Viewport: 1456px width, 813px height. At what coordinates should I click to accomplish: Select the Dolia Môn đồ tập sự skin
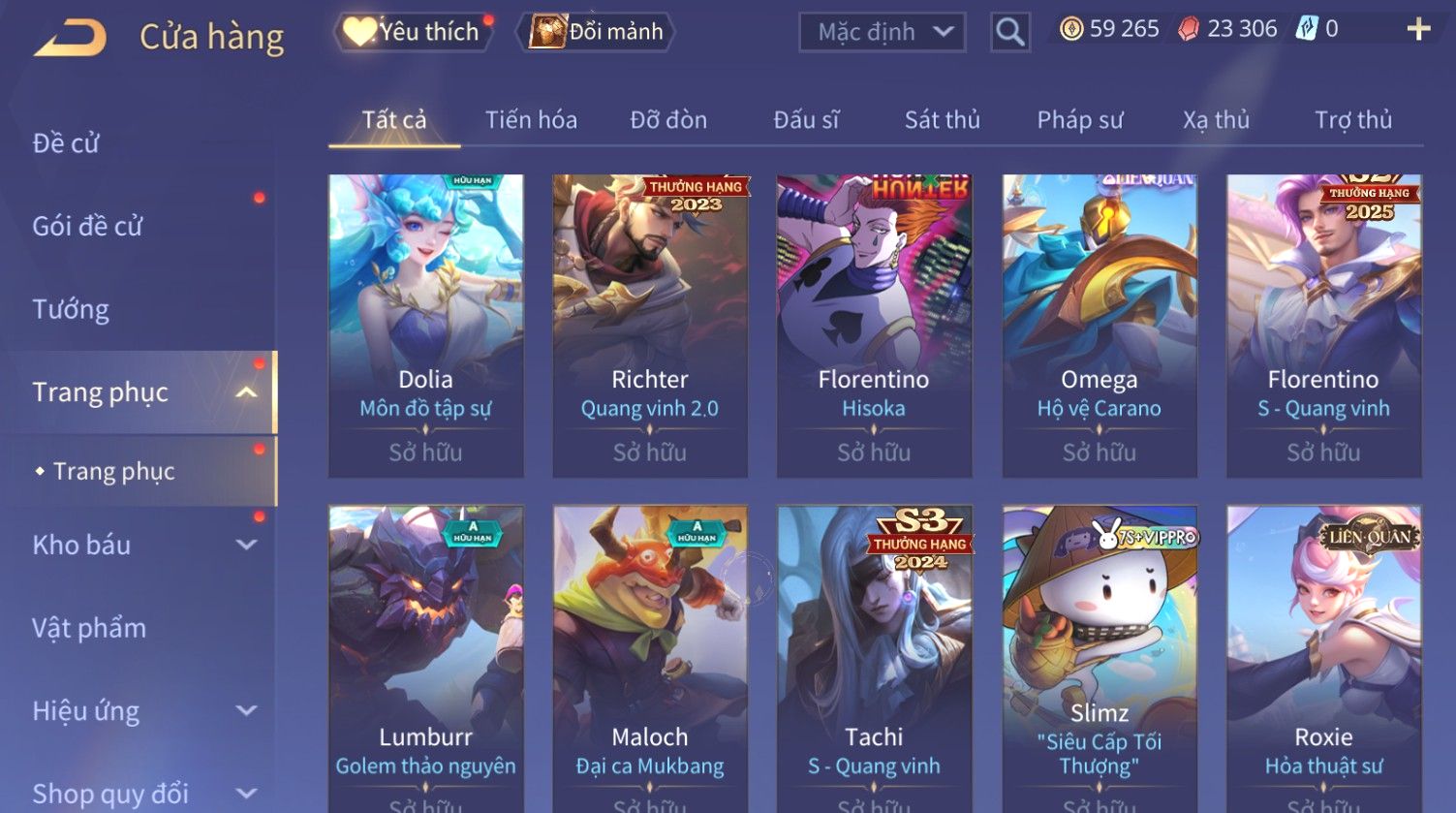[426, 326]
